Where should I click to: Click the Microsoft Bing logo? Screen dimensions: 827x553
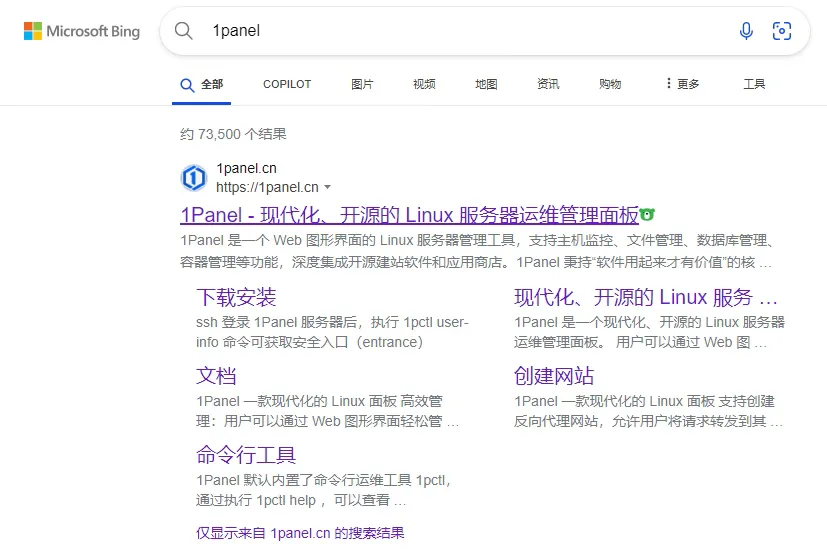(x=82, y=31)
